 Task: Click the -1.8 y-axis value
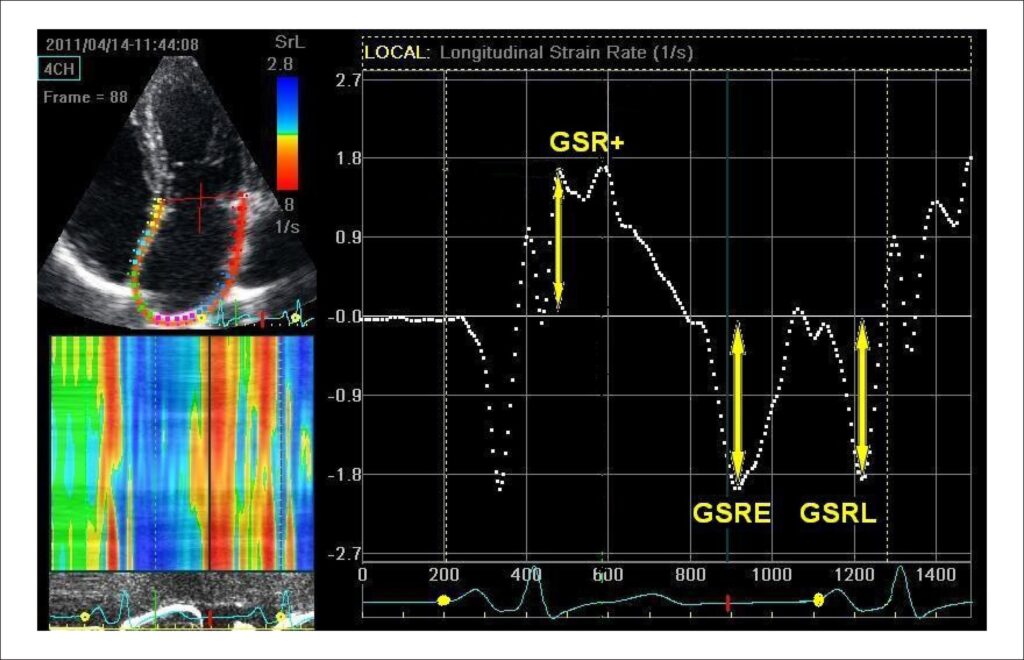pyautogui.click(x=344, y=475)
